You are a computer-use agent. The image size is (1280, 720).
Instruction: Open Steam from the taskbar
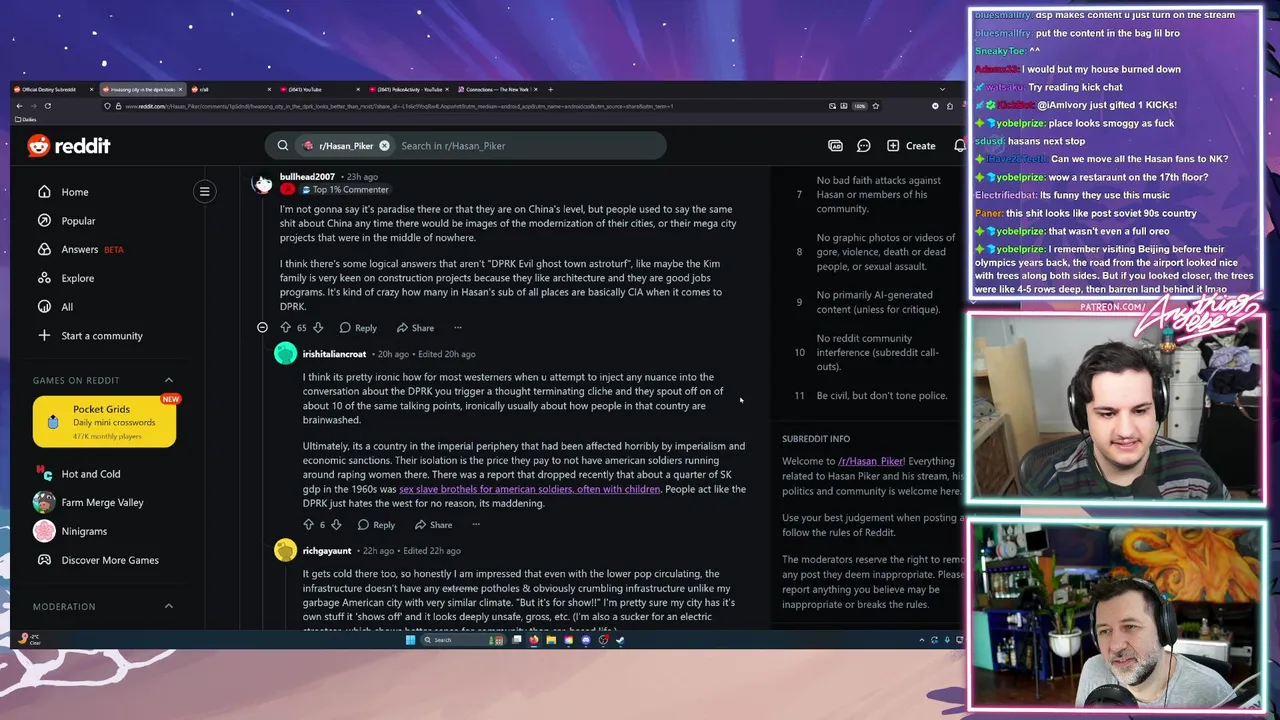(620, 640)
